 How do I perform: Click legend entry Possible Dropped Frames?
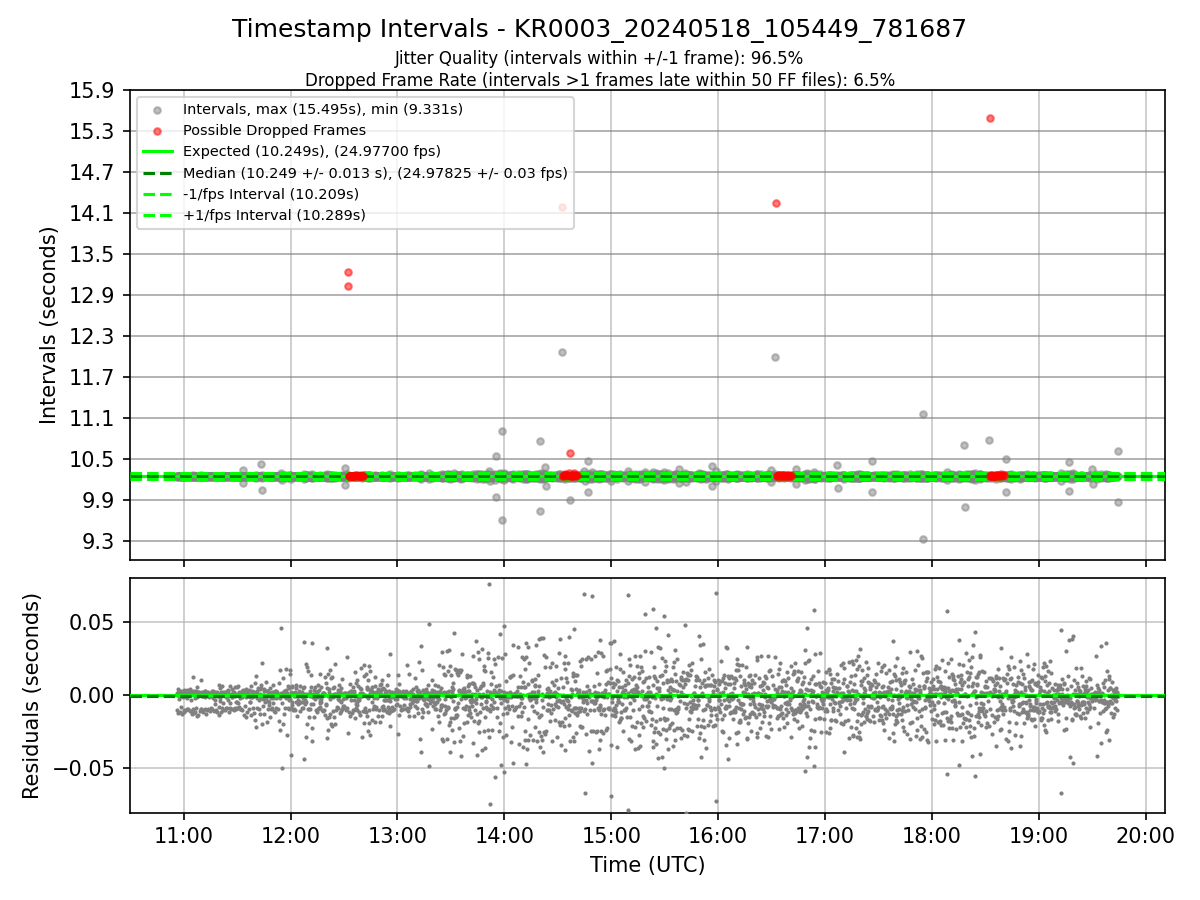(274, 131)
